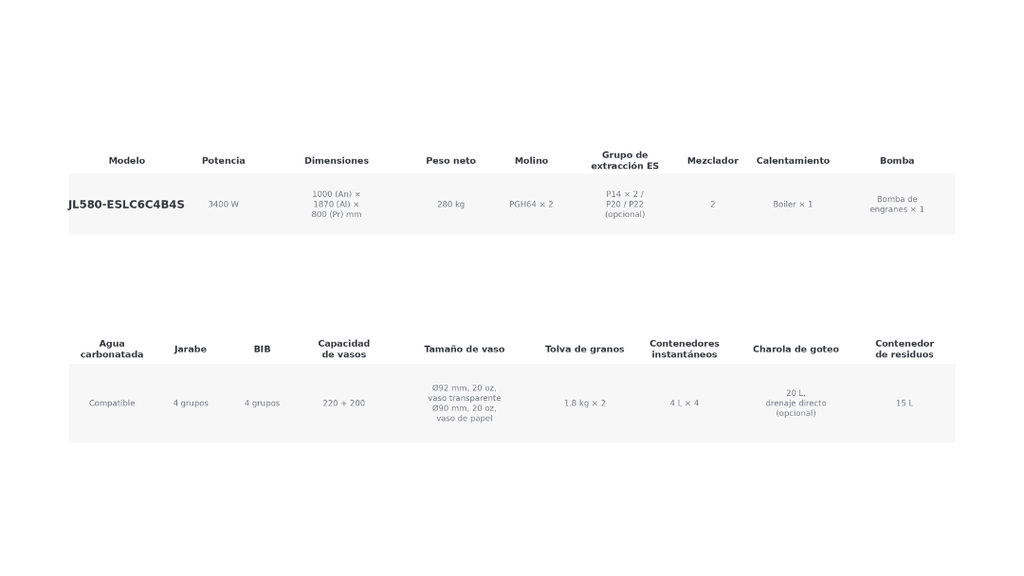1024x576 pixels.
Task: Select the 220 + 200 cup capacity
Action: click(344, 403)
